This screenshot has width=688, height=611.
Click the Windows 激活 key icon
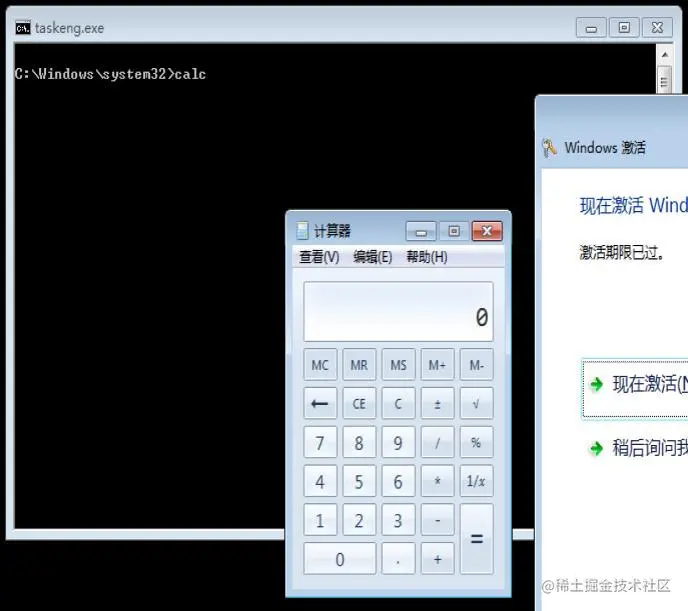click(548, 148)
